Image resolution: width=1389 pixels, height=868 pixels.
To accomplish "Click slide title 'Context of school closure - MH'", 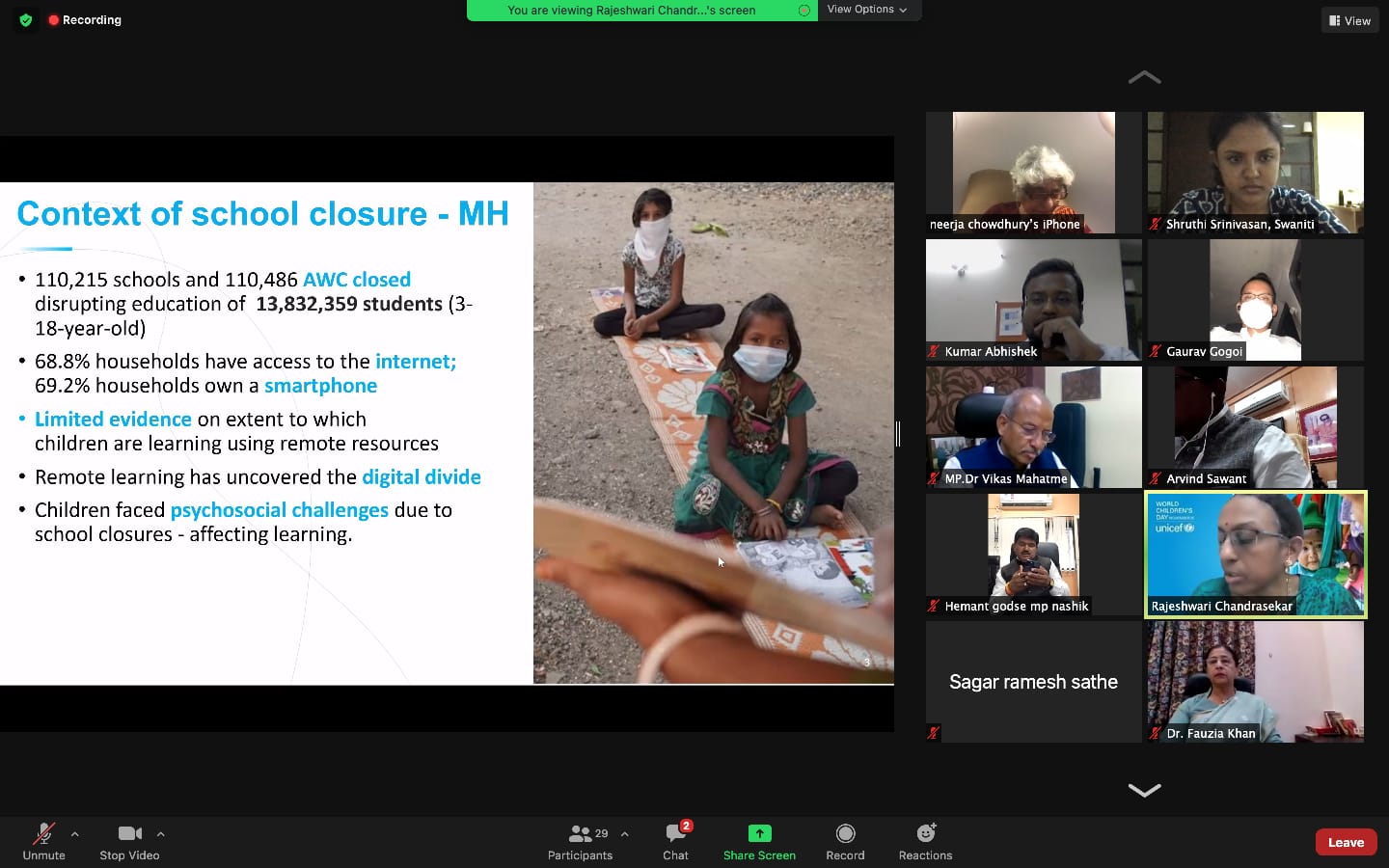I will click(x=262, y=213).
